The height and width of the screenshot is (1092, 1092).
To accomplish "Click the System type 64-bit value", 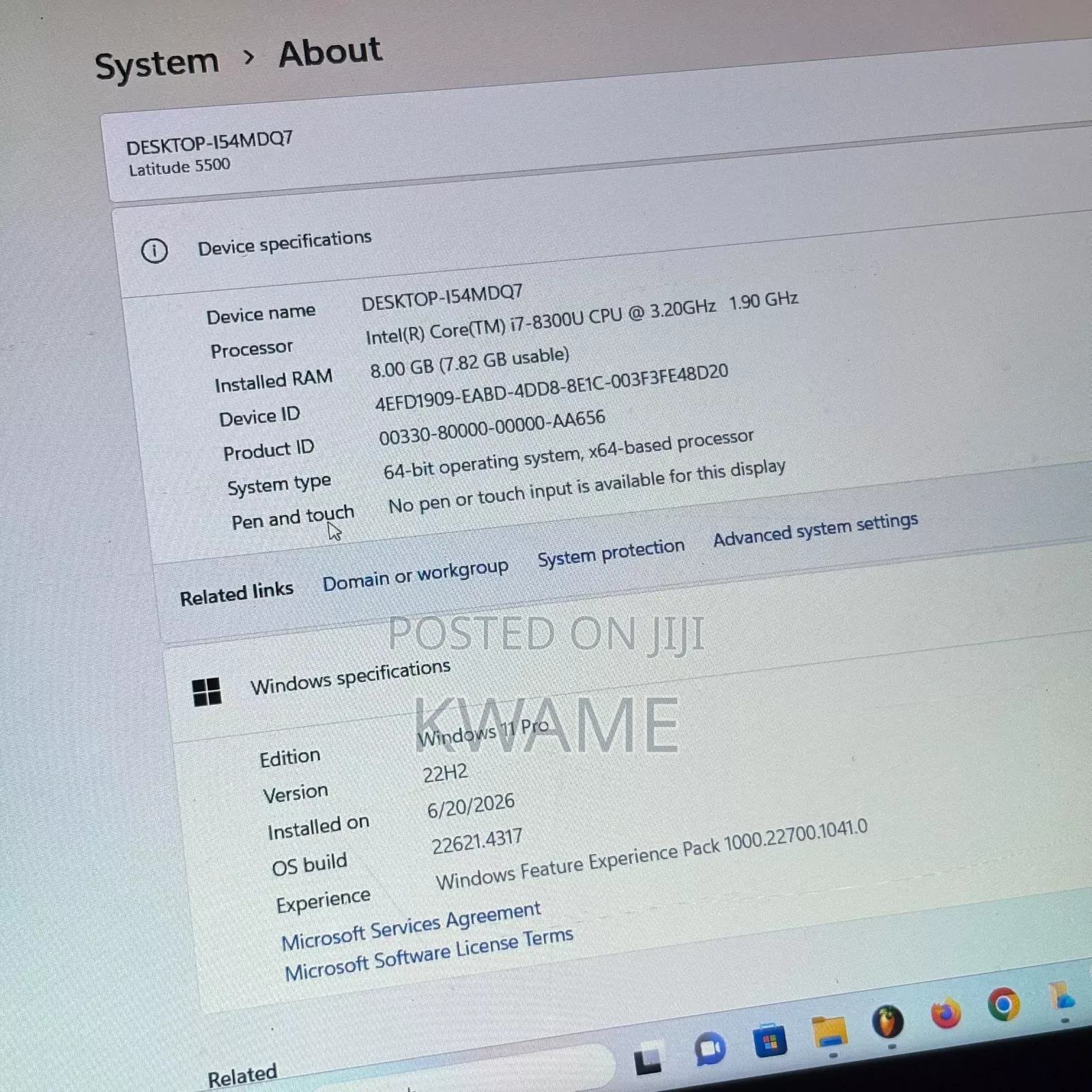I will coord(569,454).
